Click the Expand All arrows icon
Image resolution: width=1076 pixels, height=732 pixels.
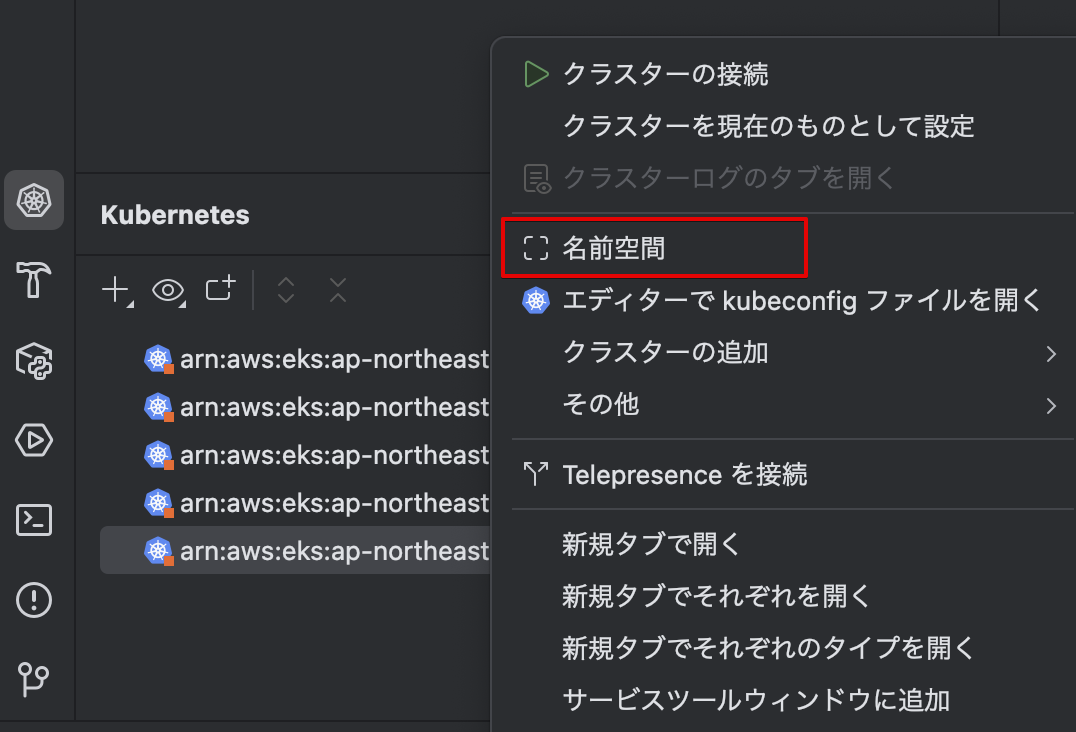click(x=286, y=290)
